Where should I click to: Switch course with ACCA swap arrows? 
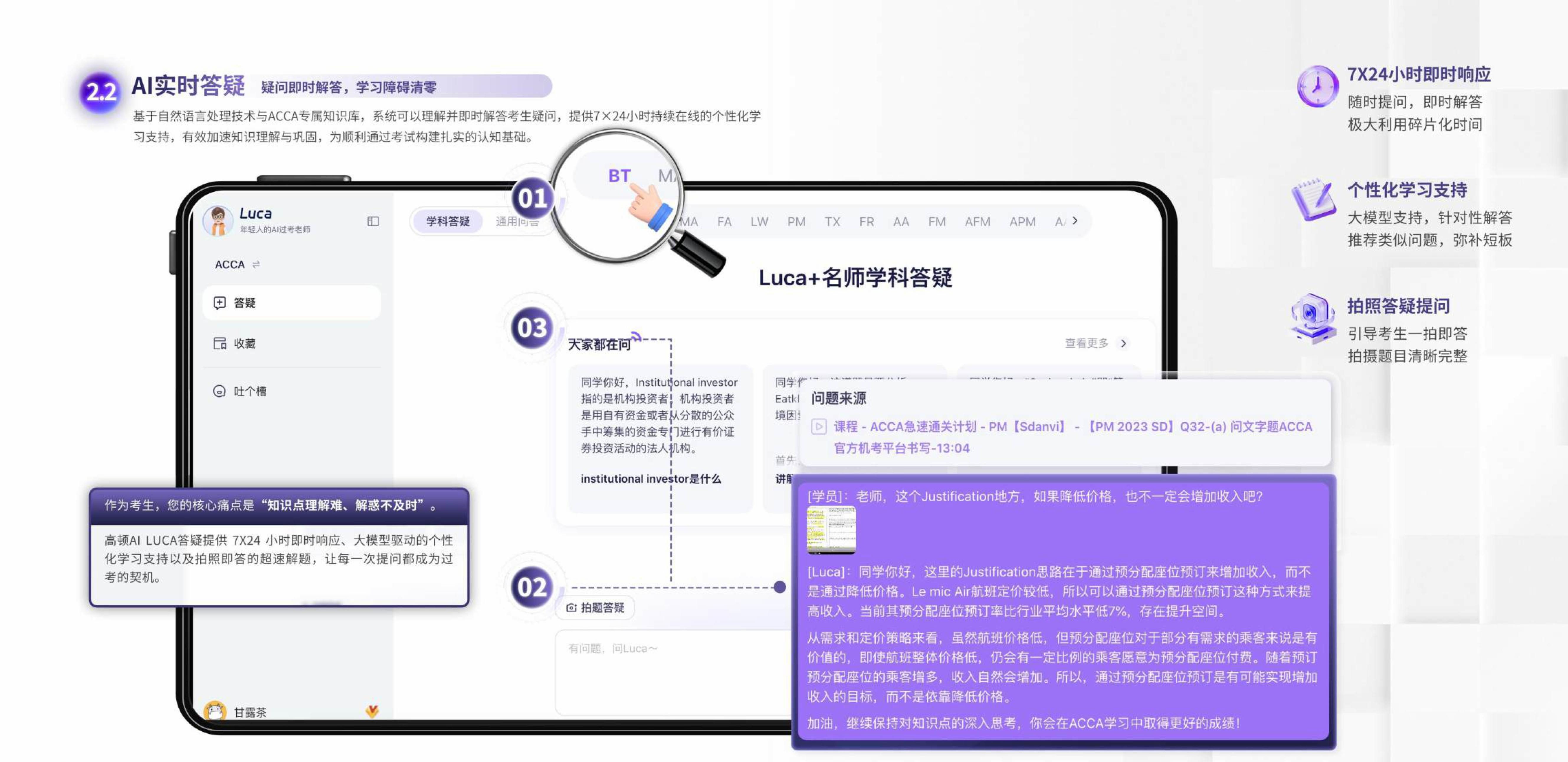[x=256, y=264]
